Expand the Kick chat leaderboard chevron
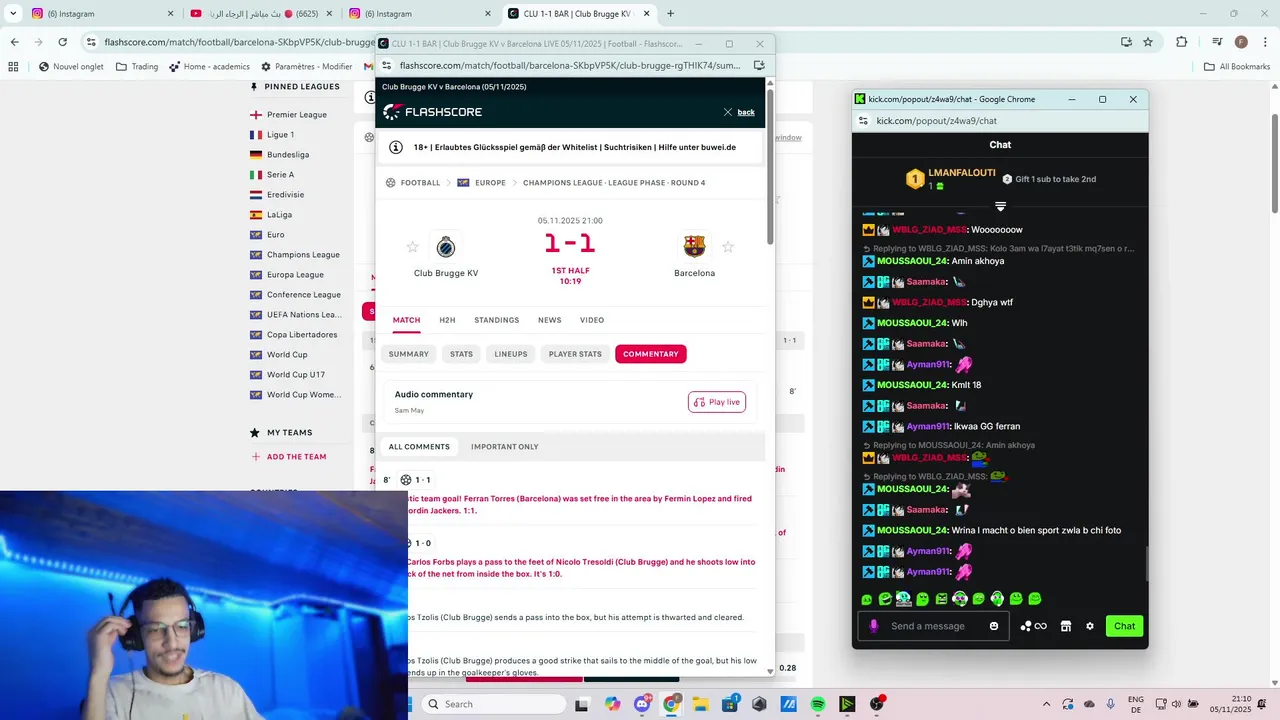Viewport: 1280px width, 720px height. pos(1000,207)
